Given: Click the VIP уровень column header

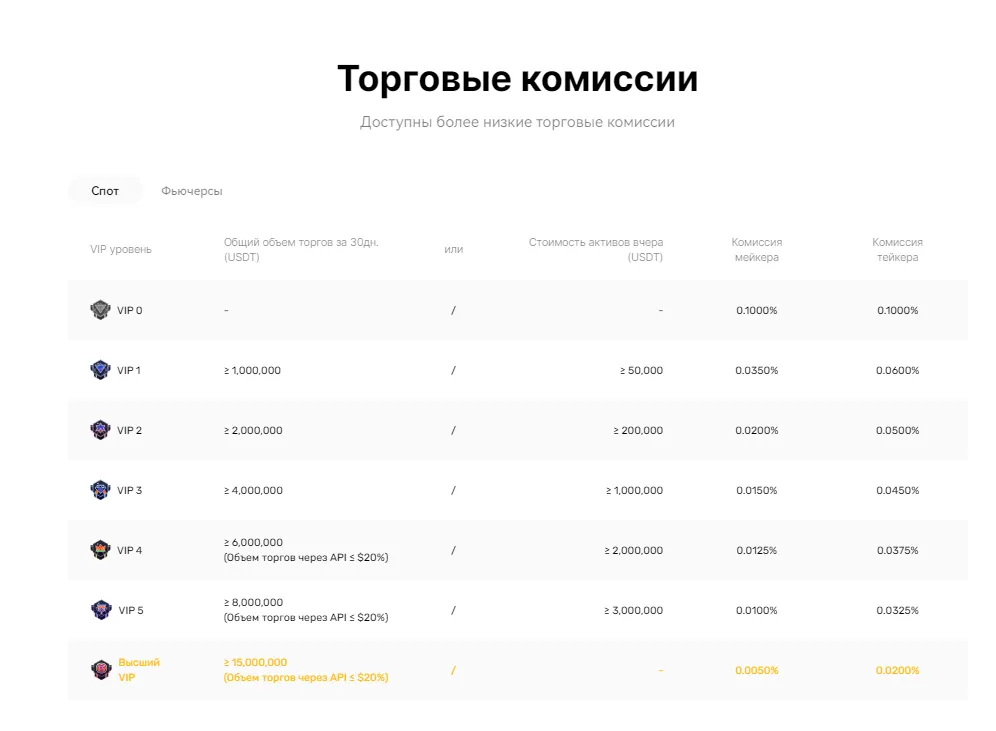Looking at the screenshot, I should (x=119, y=250).
